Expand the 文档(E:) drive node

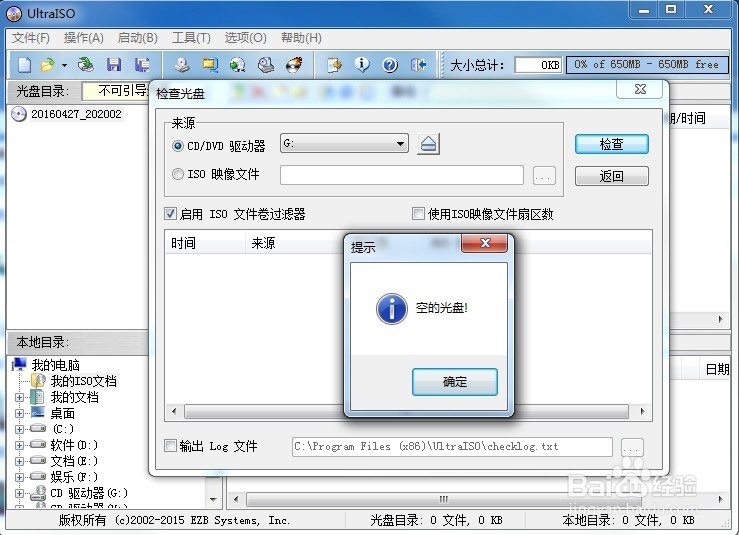19,461
